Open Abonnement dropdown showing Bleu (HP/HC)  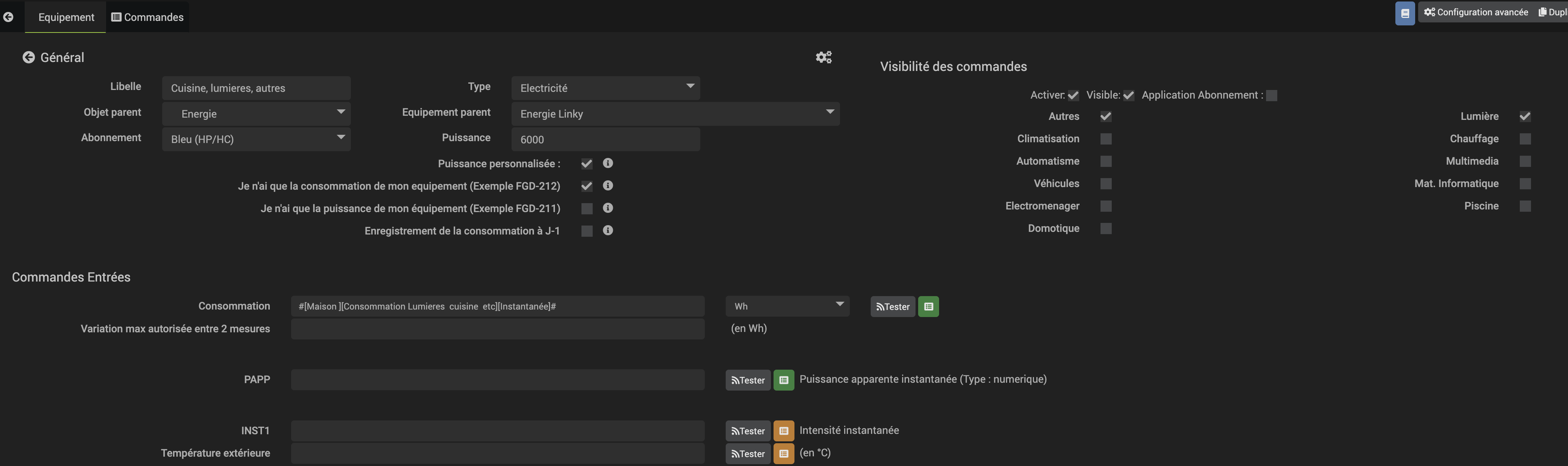click(256, 139)
